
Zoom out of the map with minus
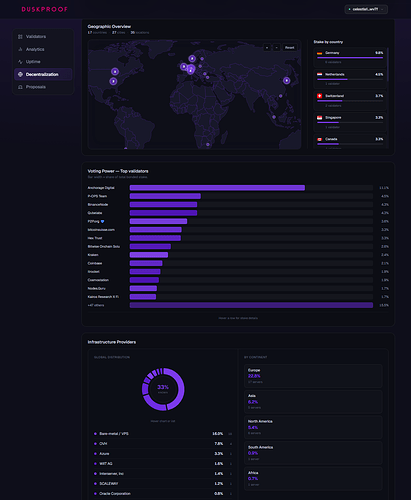tap(276, 48)
